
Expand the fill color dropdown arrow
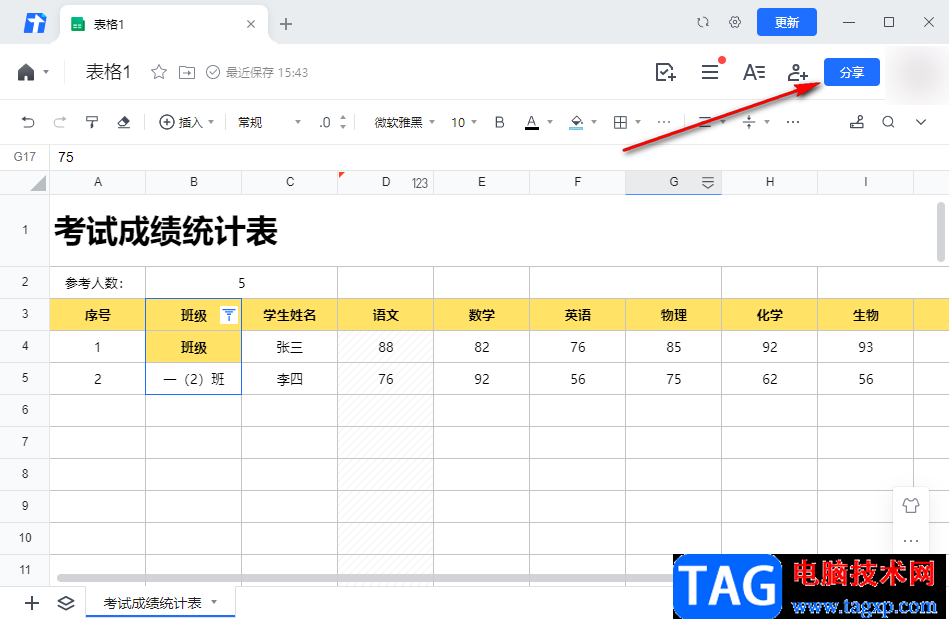click(x=594, y=122)
